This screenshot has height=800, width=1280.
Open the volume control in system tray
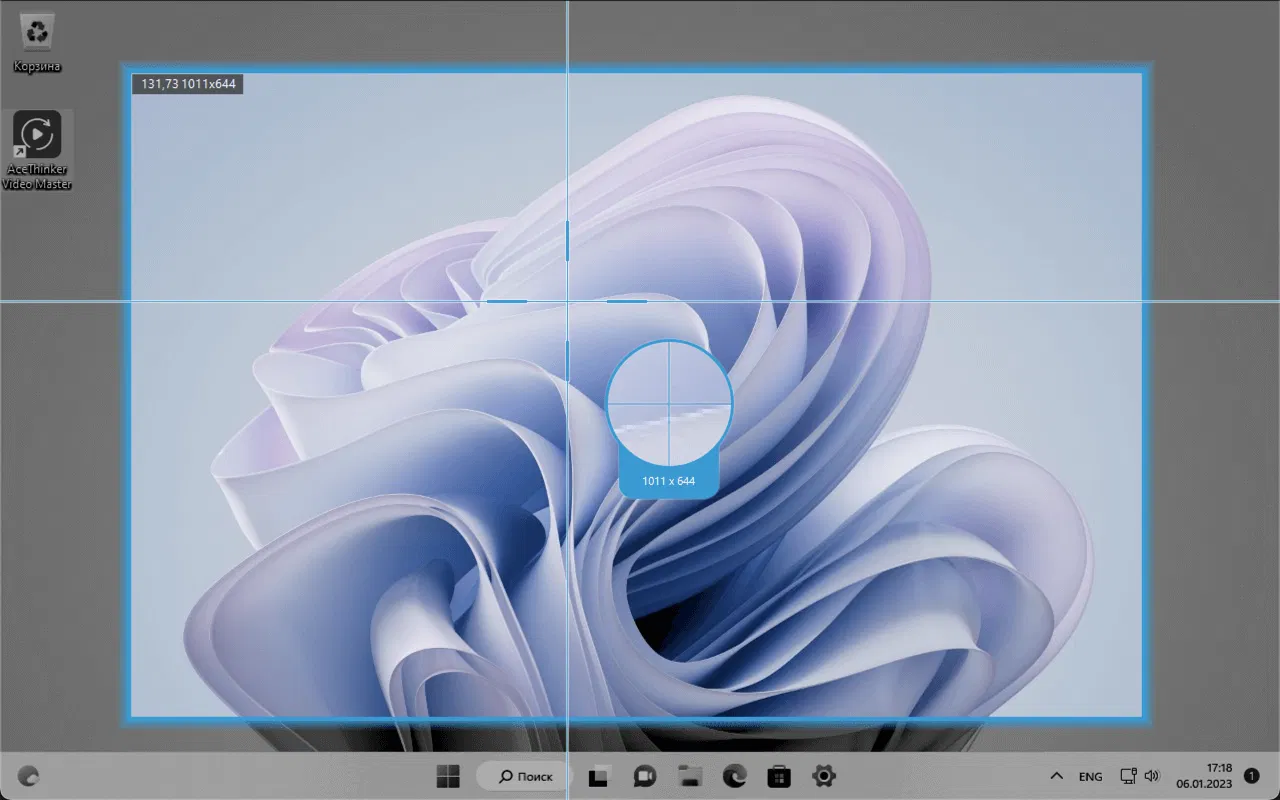tap(1151, 776)
